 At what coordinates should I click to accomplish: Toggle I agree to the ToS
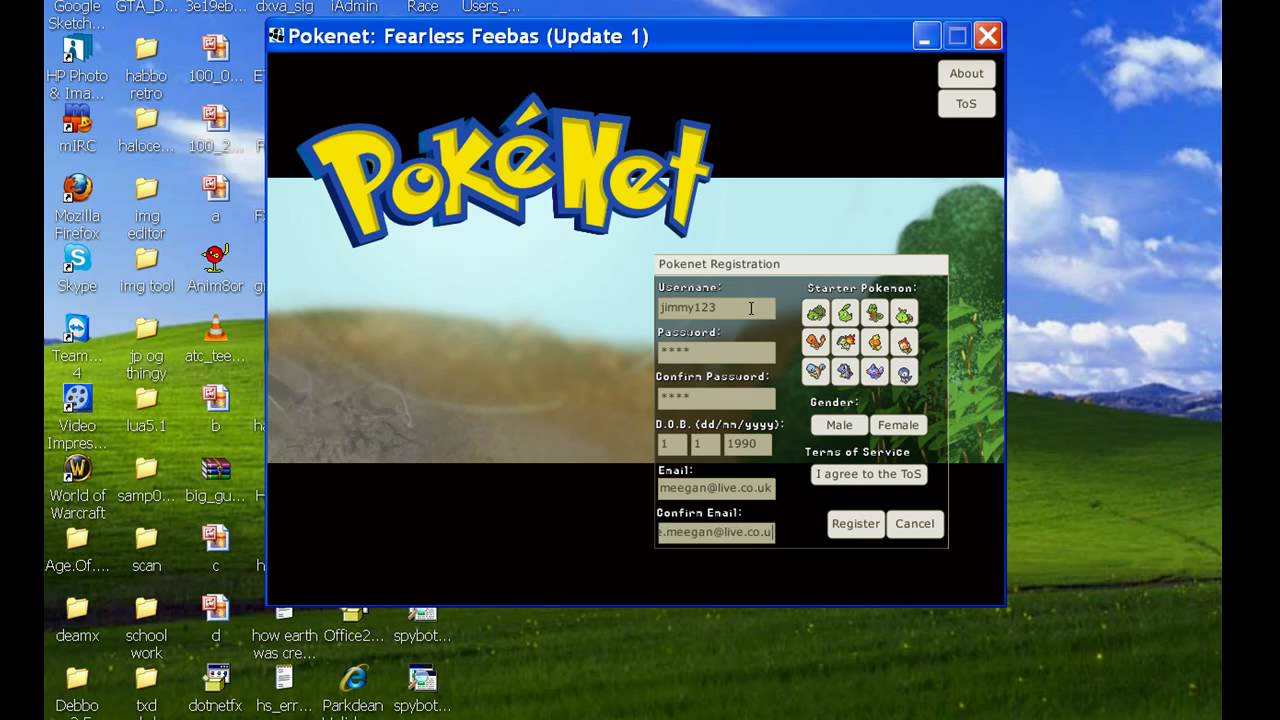(x=868, y=474)
